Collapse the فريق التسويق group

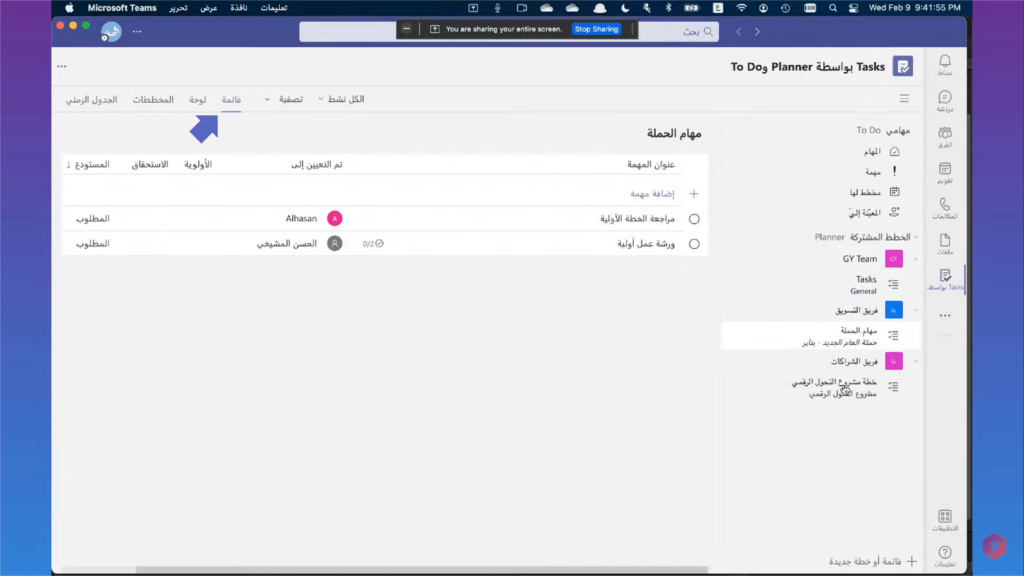tap(916, 310)
